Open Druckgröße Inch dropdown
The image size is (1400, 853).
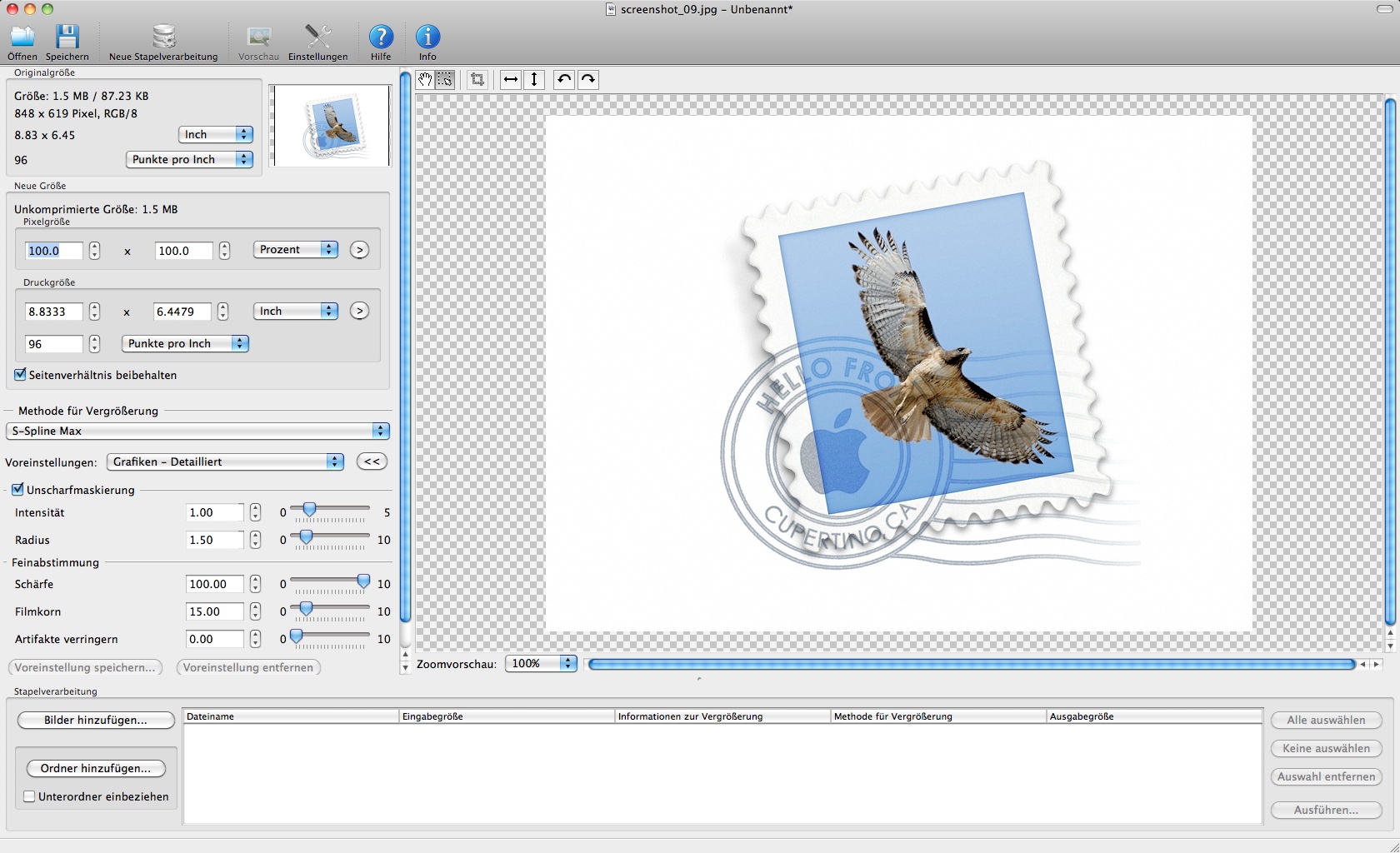point(295,311)
